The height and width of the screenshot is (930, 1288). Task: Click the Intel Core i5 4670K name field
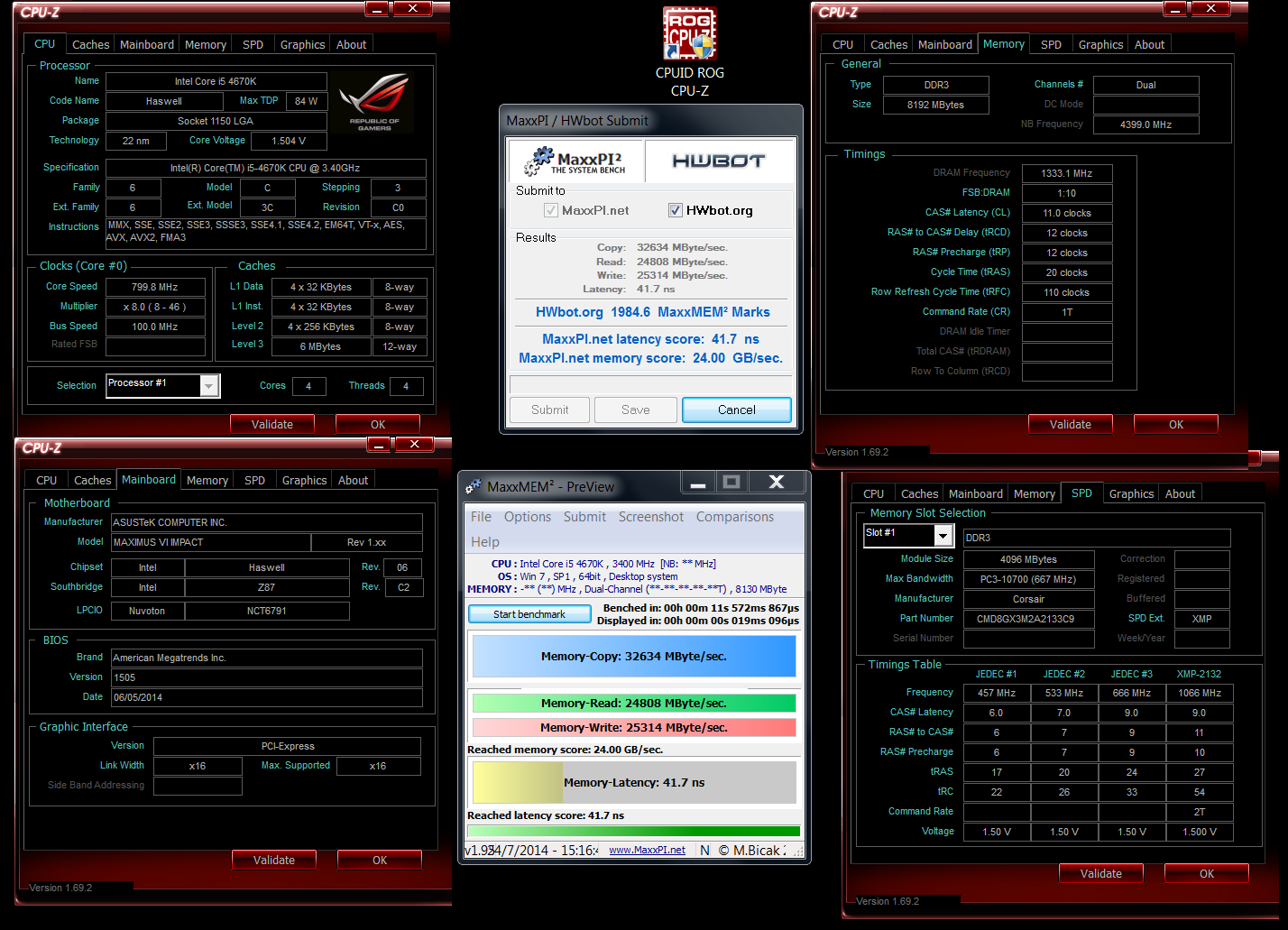216,81
